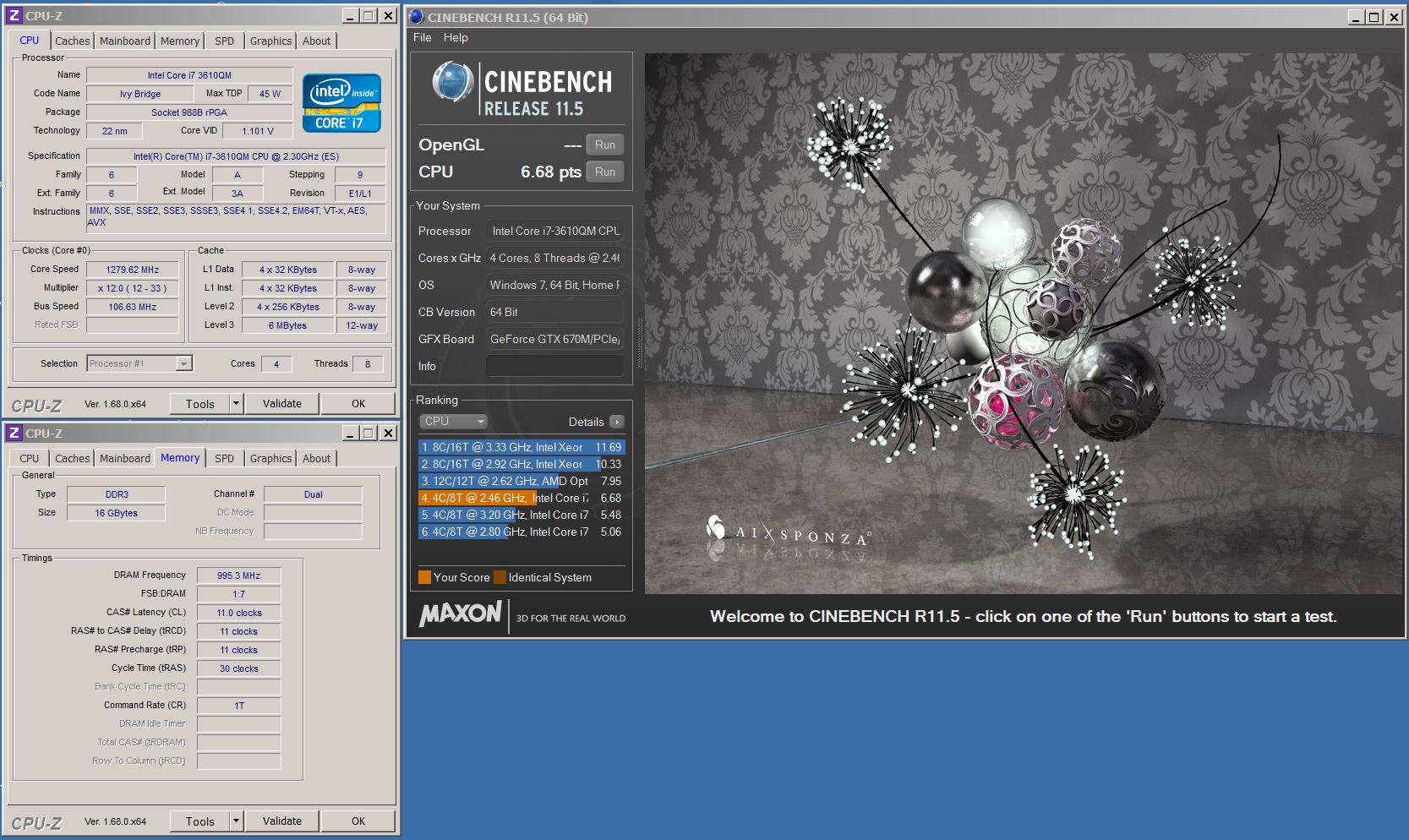
Task: Click CPU-Z app icon in bottom window title bar
Action: [x=14, y=433]
